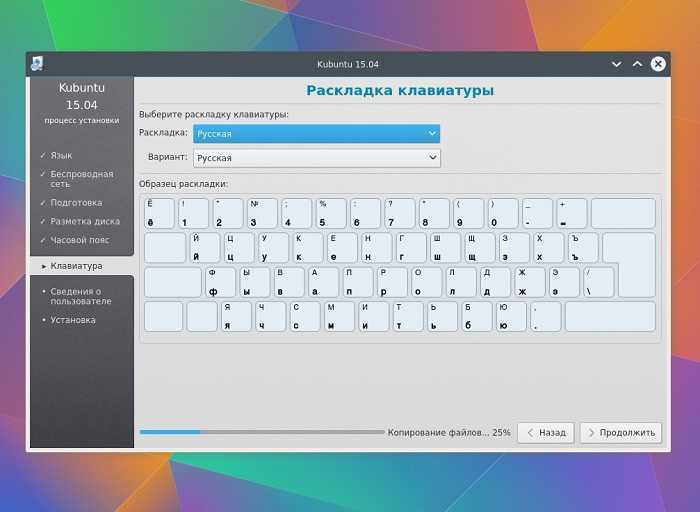700x512 pixels.
Task: Click the backslash key in the layout sample
Action: pos(599,282)
